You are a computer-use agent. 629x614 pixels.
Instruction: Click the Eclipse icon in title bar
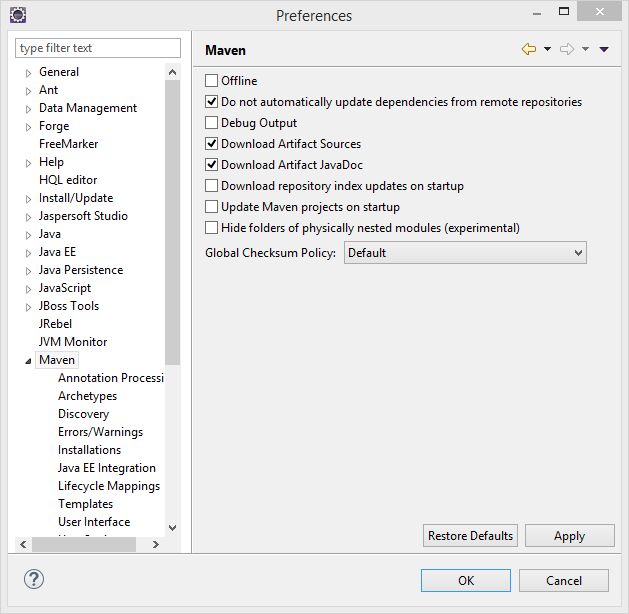tap(18, 15)
